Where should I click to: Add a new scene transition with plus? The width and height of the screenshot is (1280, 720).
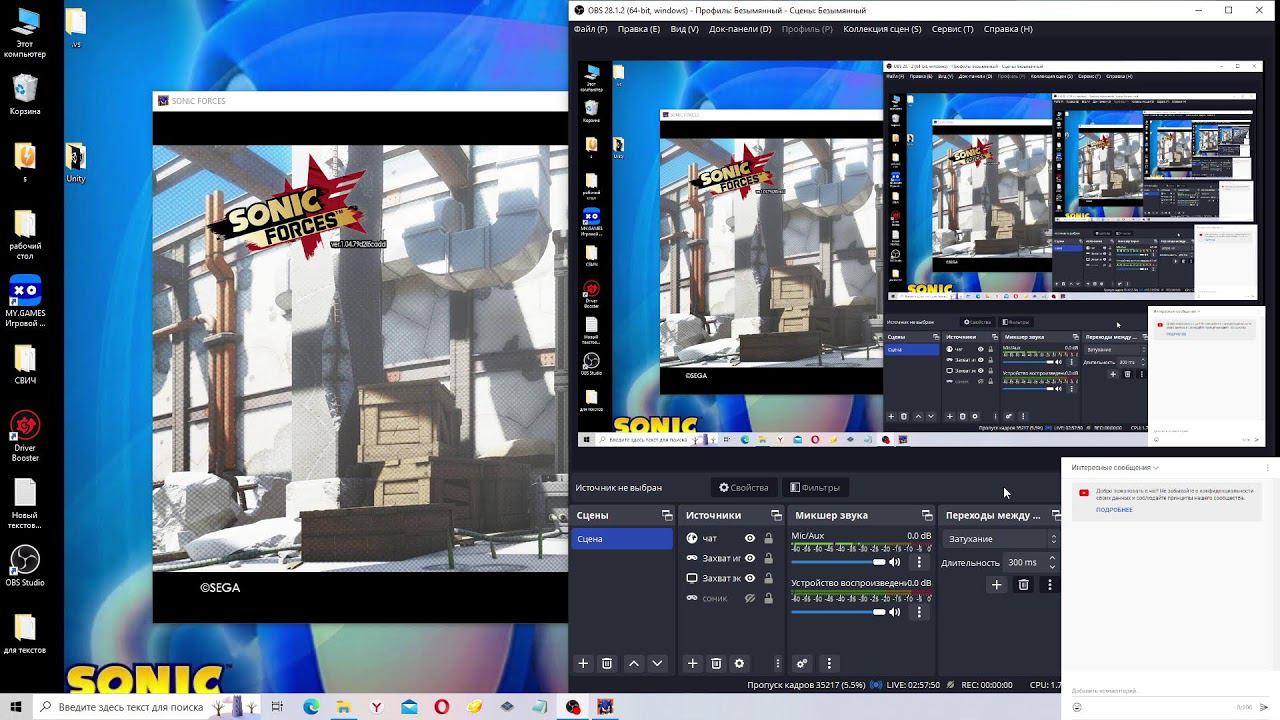pos(996,585)
